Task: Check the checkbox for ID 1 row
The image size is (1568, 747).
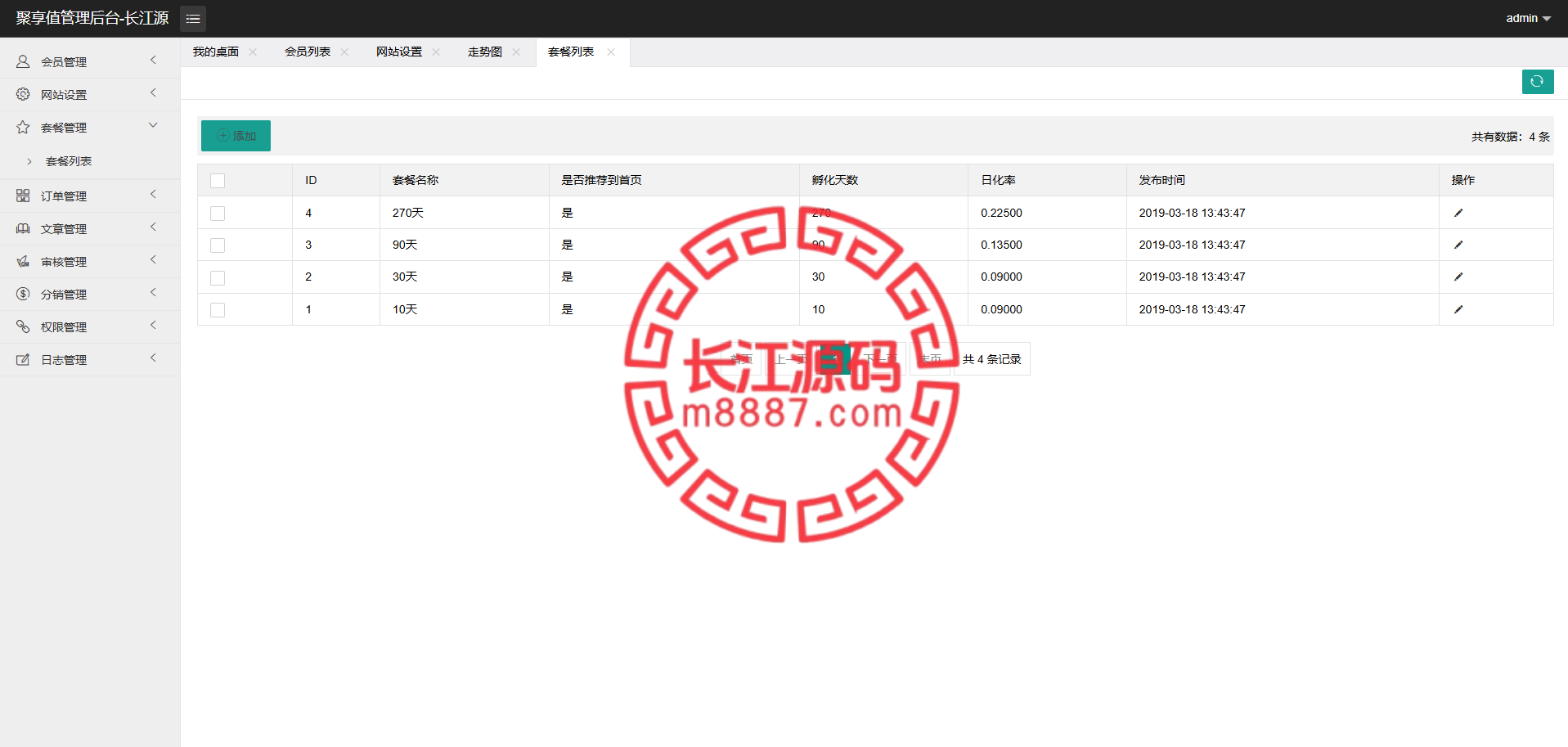Action: 218,310
